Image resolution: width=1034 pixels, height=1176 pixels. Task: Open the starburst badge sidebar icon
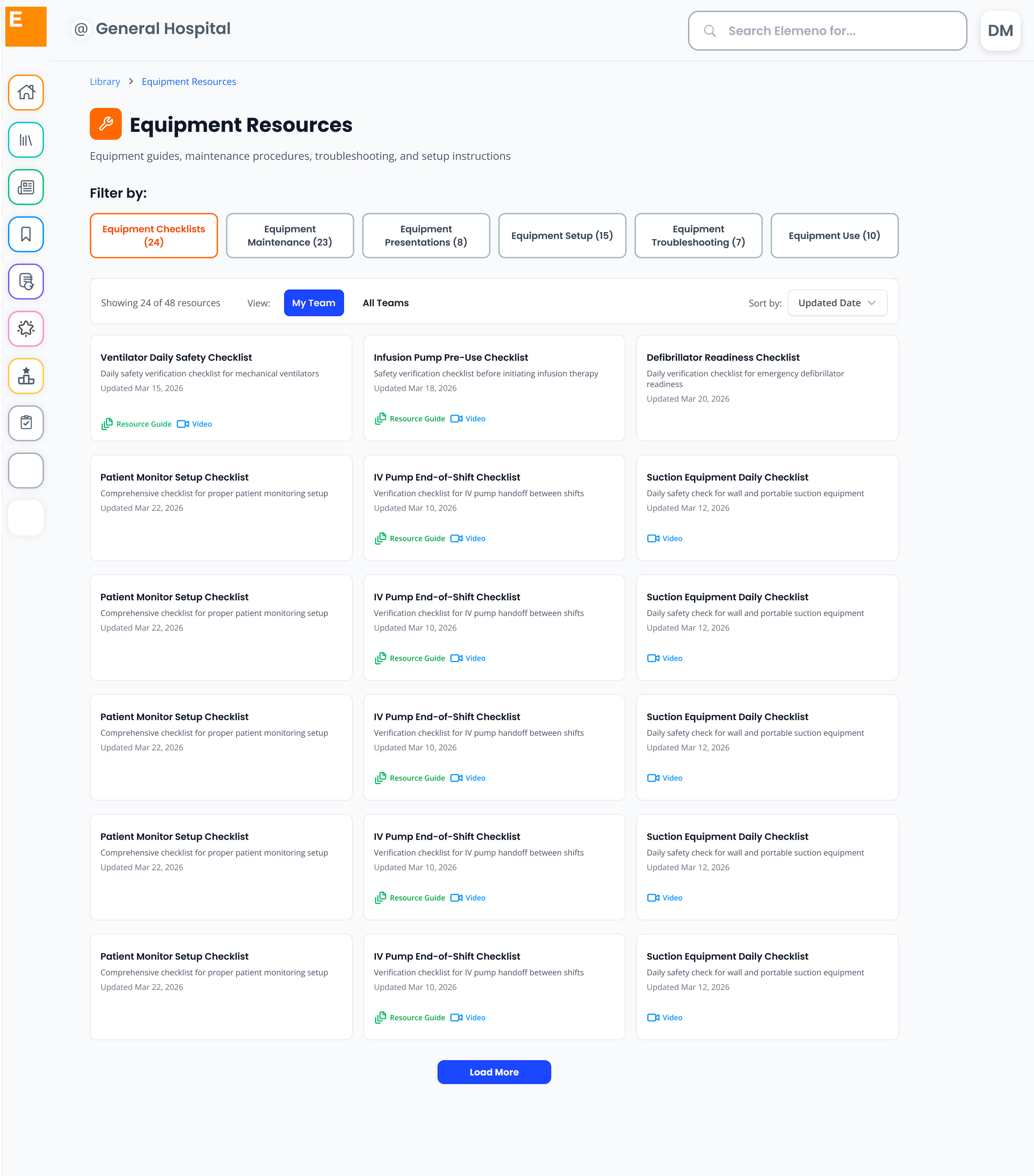click(26, 328)
